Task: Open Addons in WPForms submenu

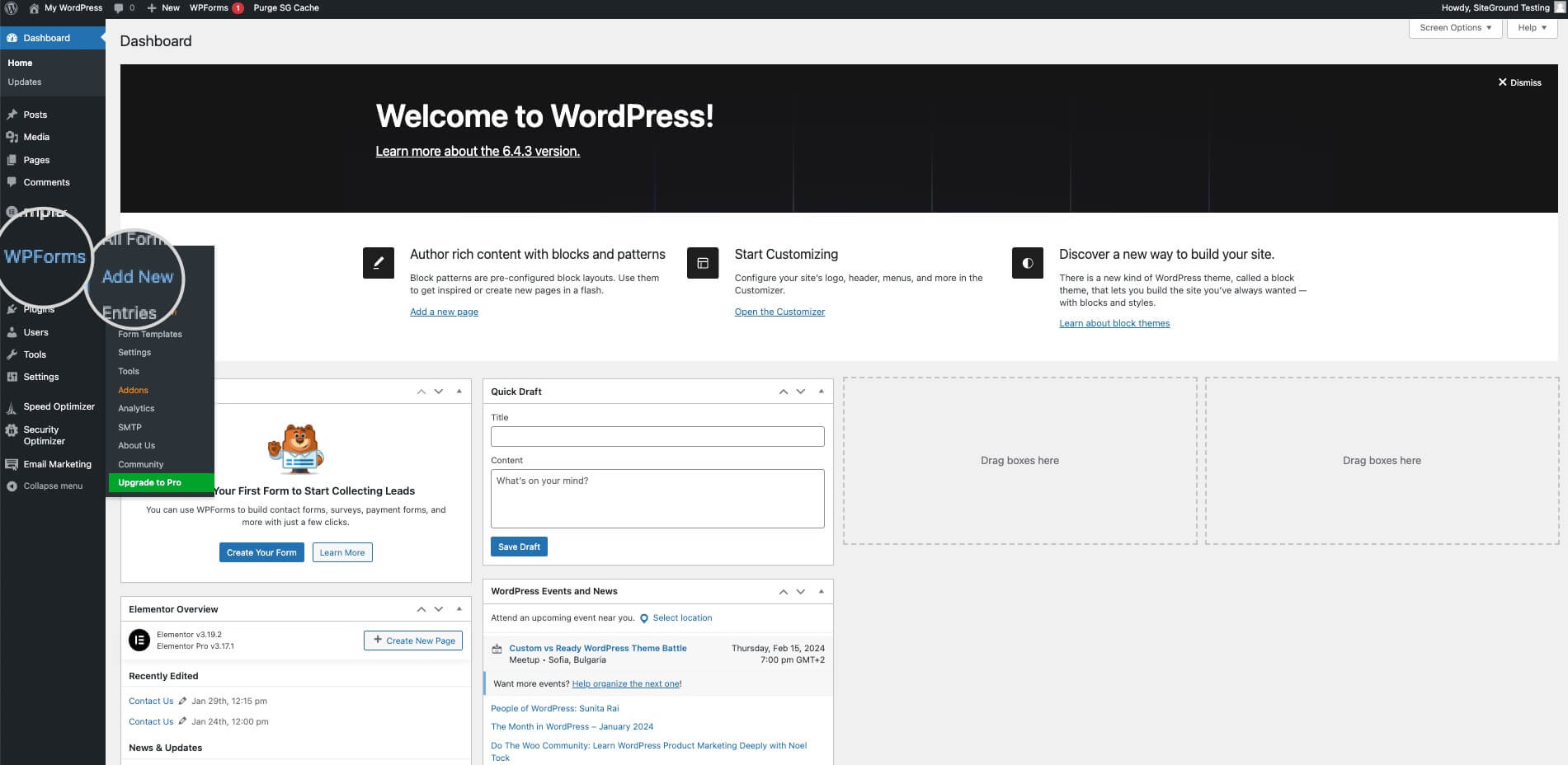Action: coord(133,390)
